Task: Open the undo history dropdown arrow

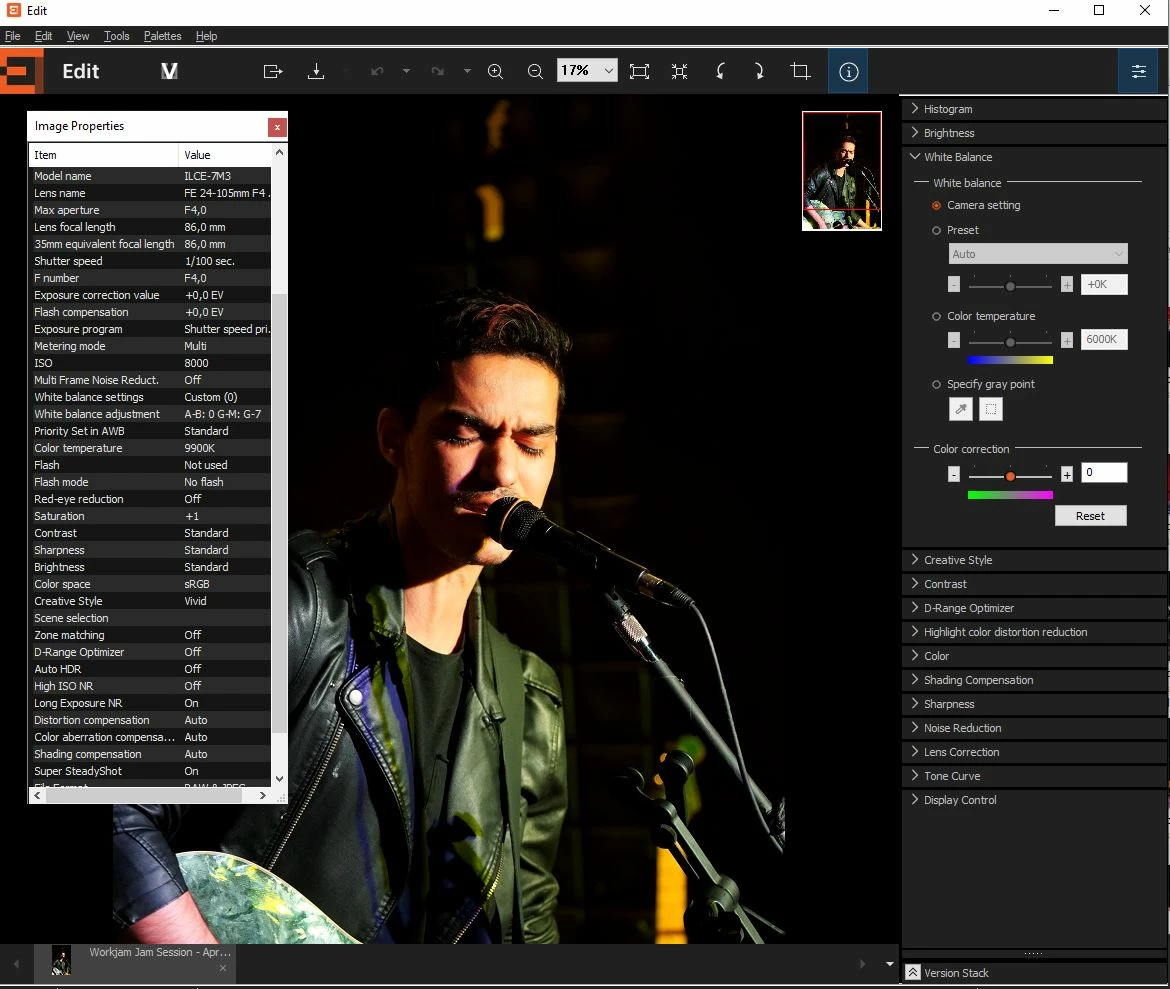Action: 406,71
